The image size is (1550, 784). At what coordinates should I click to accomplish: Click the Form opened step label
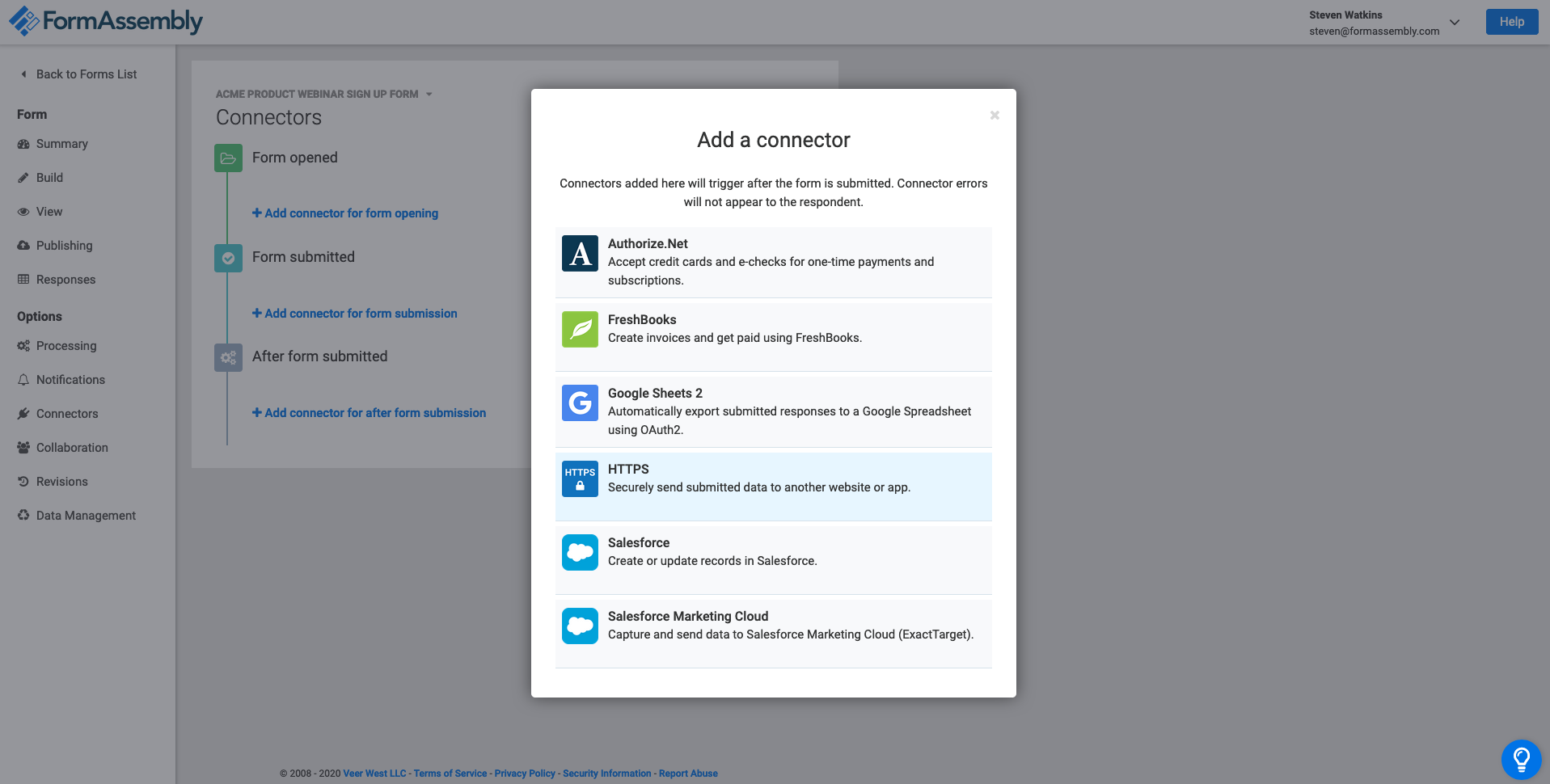pos(295,158)
